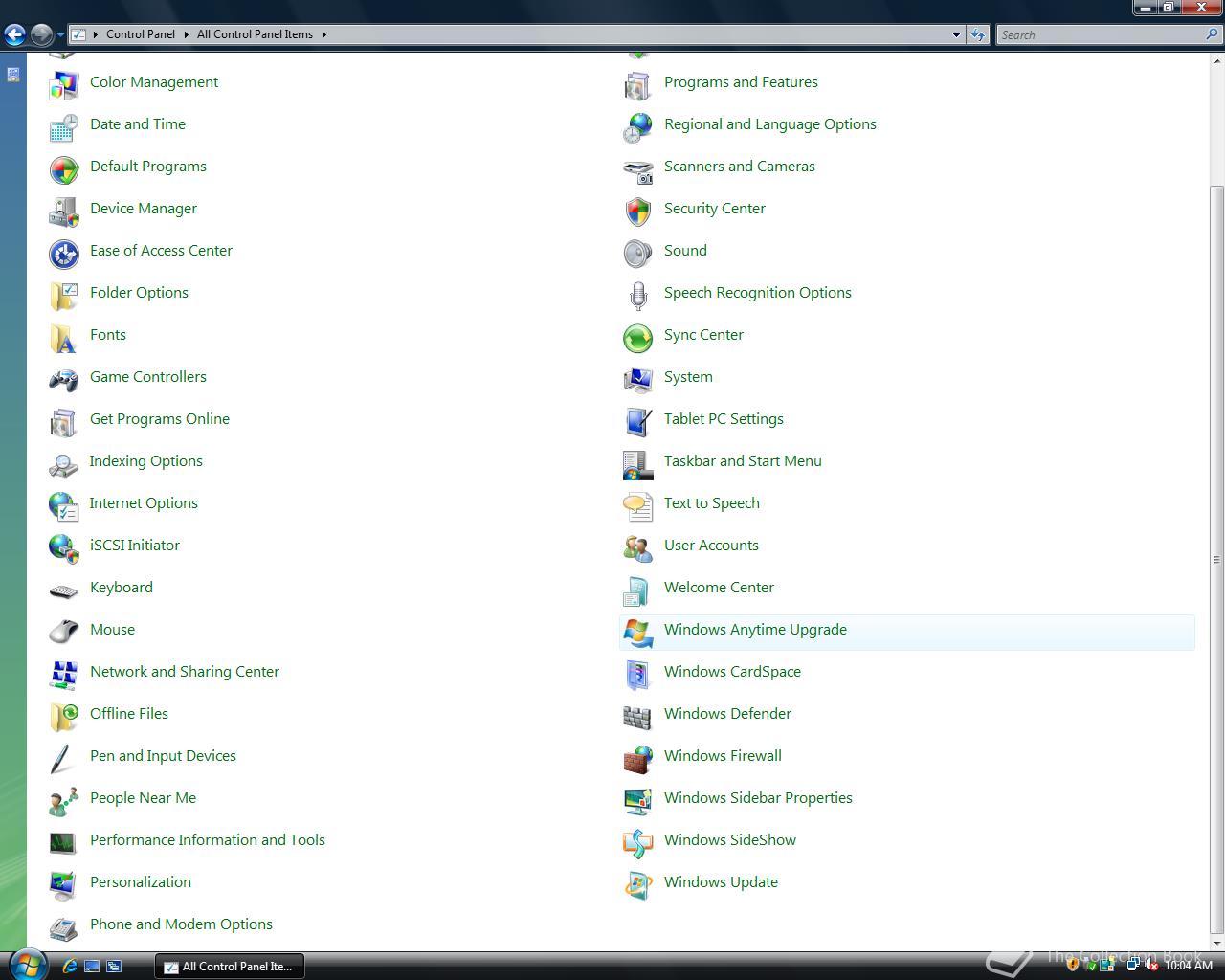Image resolution: width=1225 pixels, height=980 pixels.
Task: Click the Show Desktop Quick Launch icon
Action: point(92,967)
